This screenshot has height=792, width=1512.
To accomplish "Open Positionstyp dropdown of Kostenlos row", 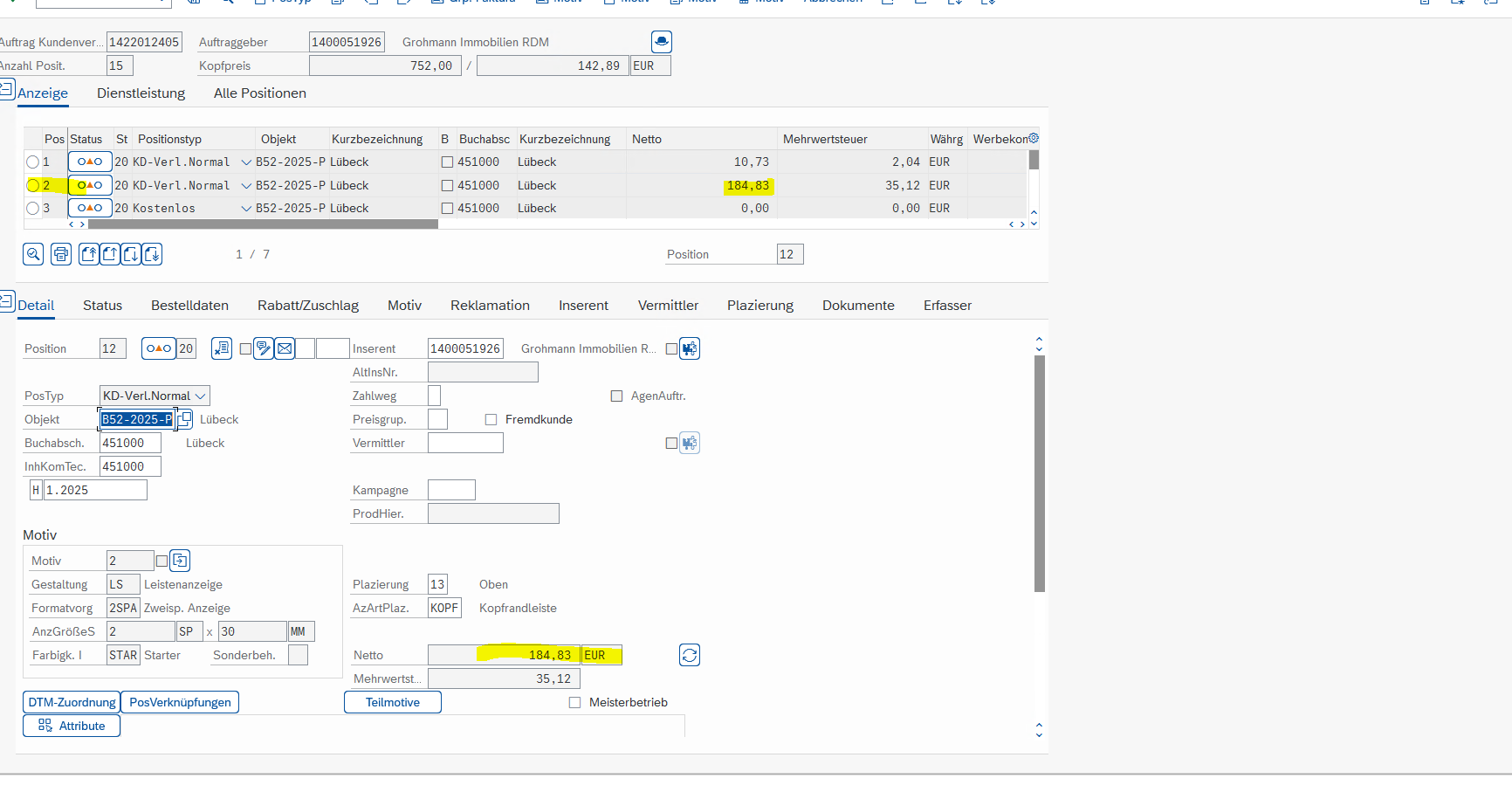I will point(246,208).
